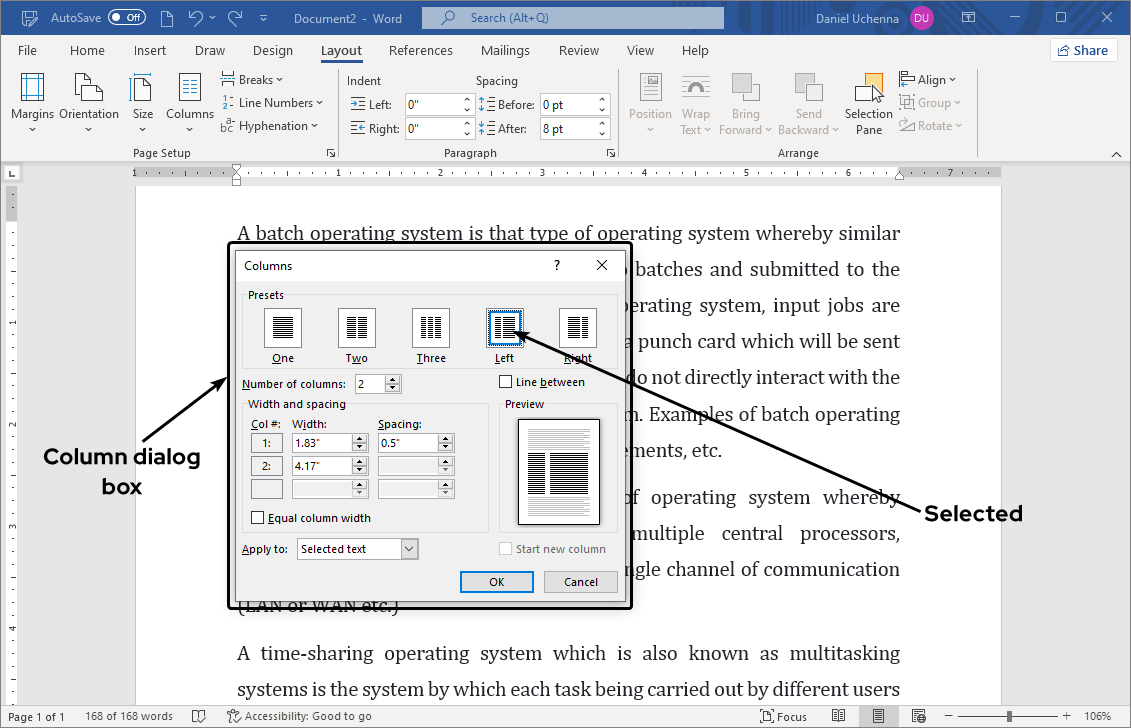Open the Breaks dropdown menu
This screenshot has width=1131, height=728.
pyautogui.click(x=252, y=80)
